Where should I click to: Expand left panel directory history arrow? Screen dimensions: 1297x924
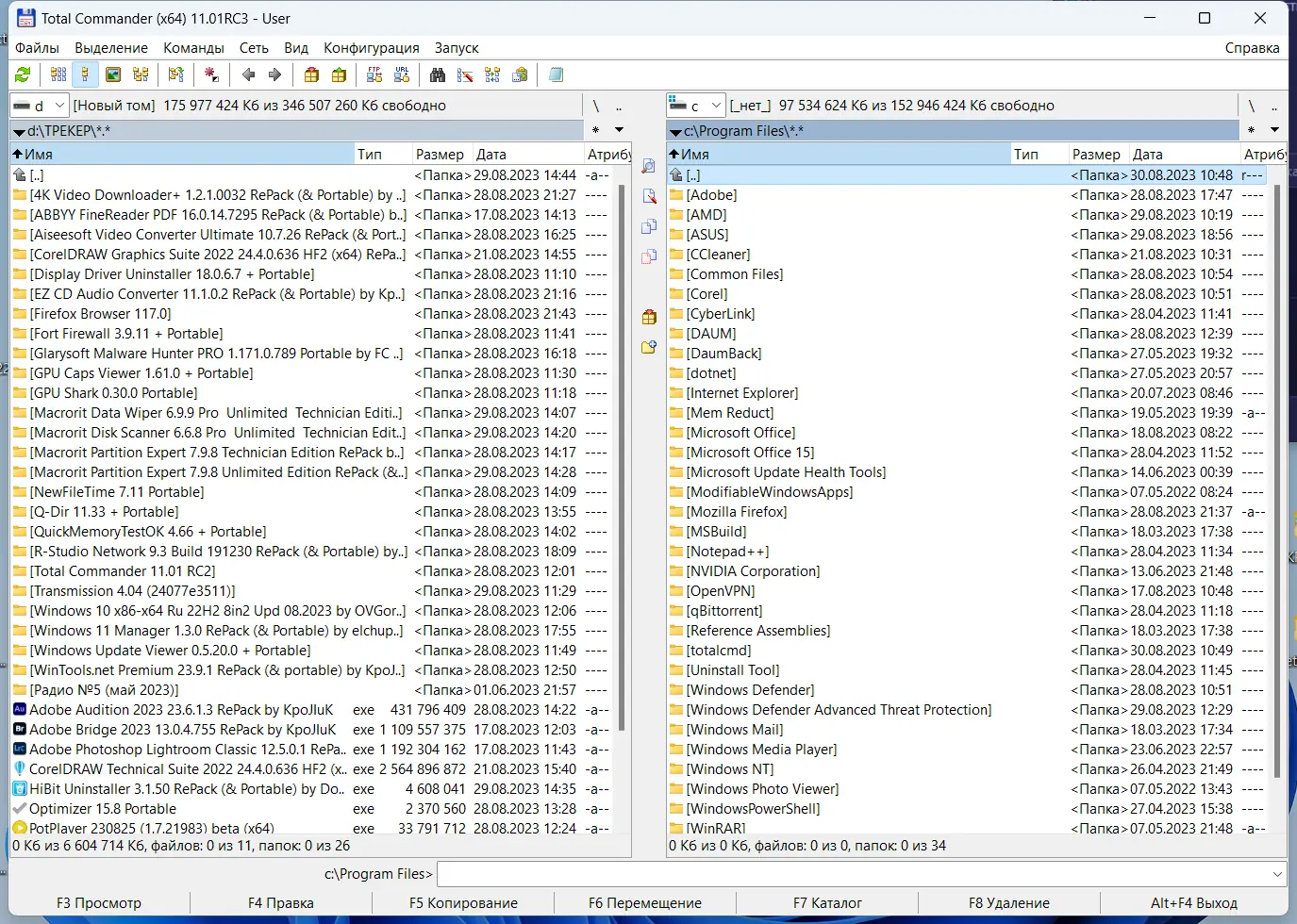pyautogui.click(x=619, y=130)
